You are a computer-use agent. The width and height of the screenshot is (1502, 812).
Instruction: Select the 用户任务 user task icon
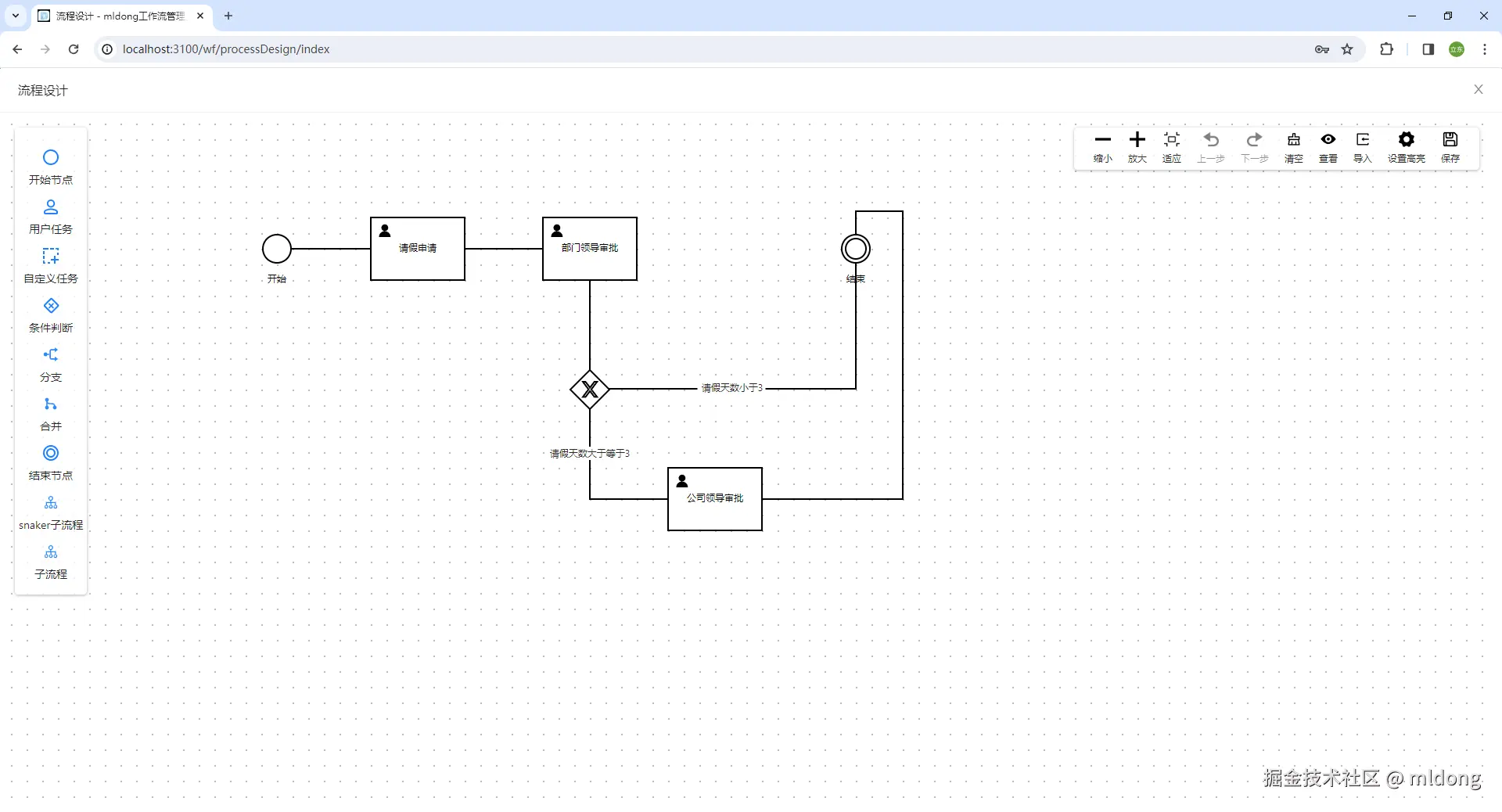pyautogui.click(x=51, y=207)
